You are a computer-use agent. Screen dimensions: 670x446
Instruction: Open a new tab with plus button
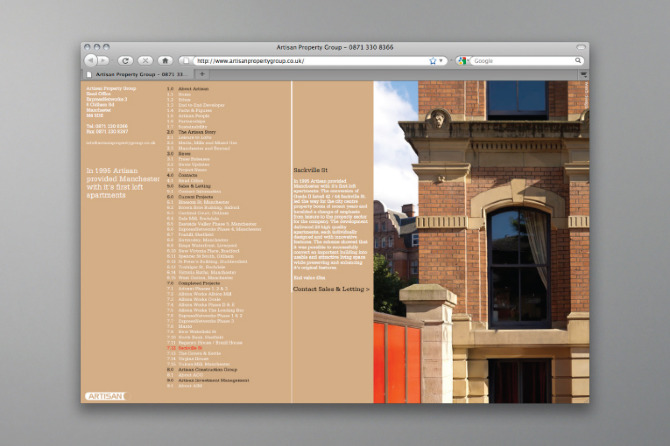click(202, 74)
